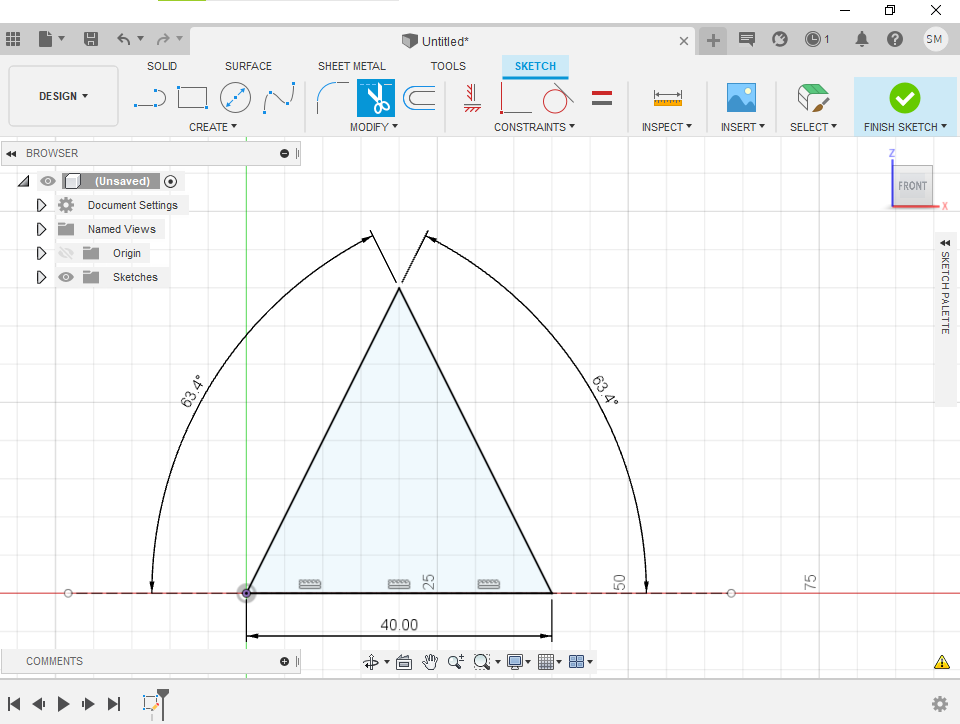This screenshot has height=724, width=960.
Task: Select the Circle sketch tool
Action: pos(235,97)
